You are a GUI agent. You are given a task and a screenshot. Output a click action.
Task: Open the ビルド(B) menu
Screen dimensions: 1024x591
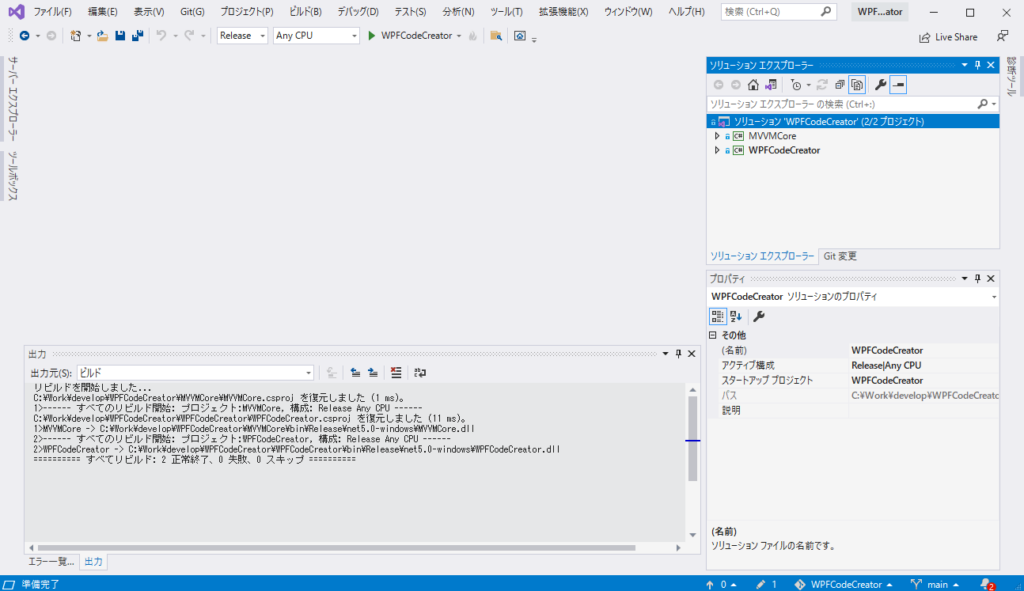(305, 12)
